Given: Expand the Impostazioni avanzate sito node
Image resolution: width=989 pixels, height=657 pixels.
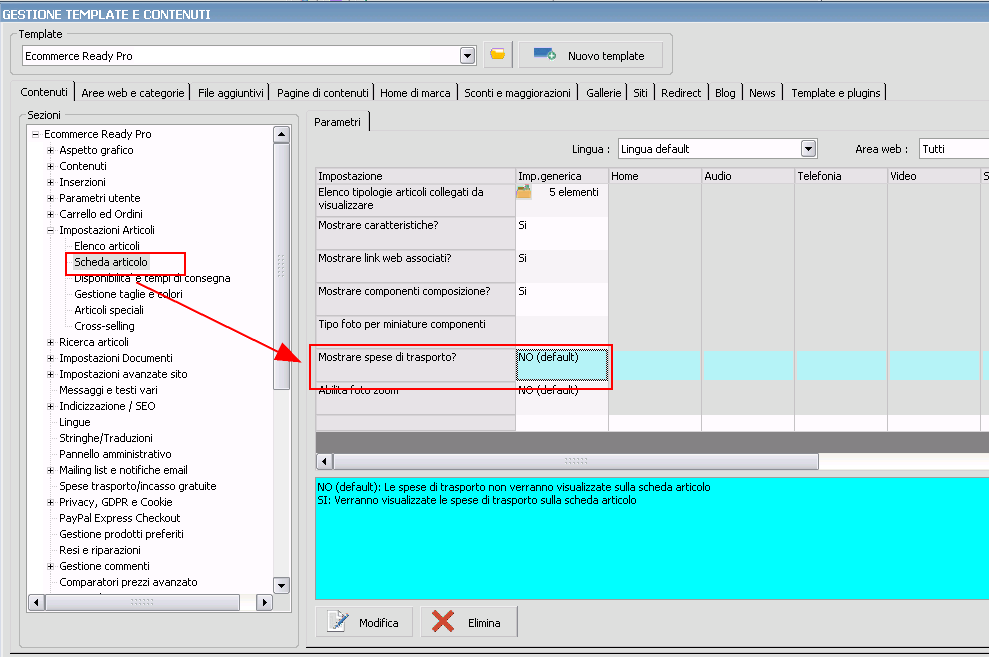Looking at the screenshot, I should coord(50,375).
